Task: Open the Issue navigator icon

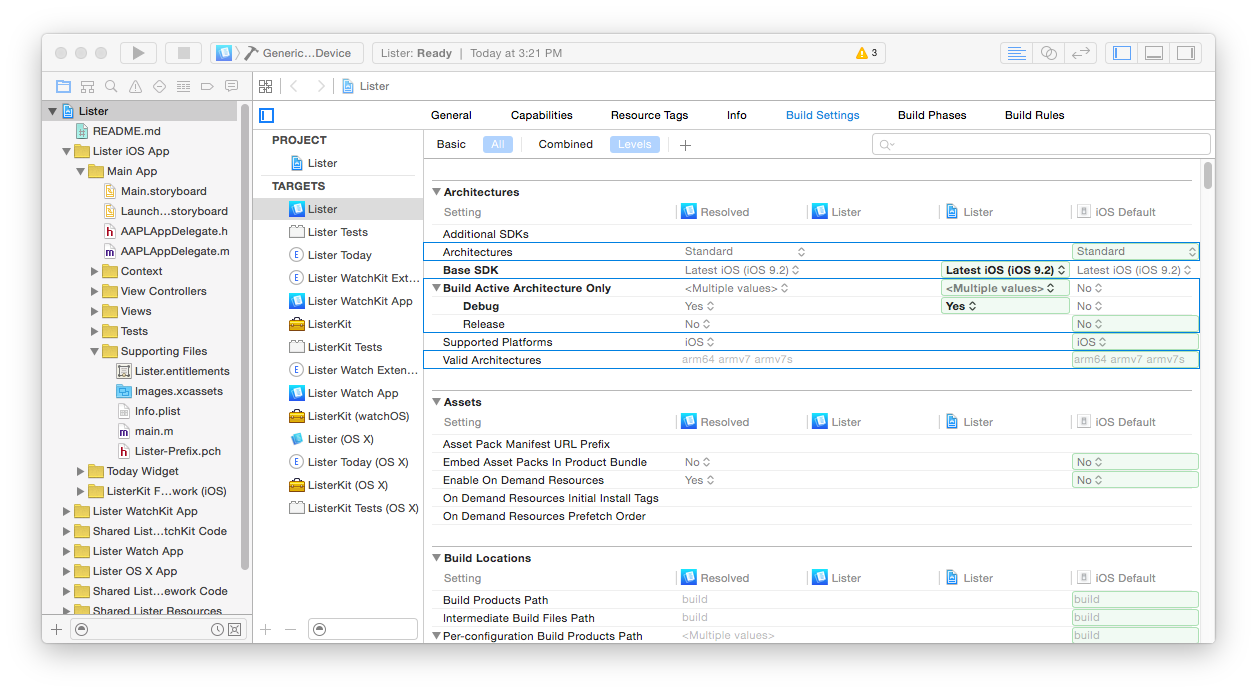Action: click(x=135, y=86)
